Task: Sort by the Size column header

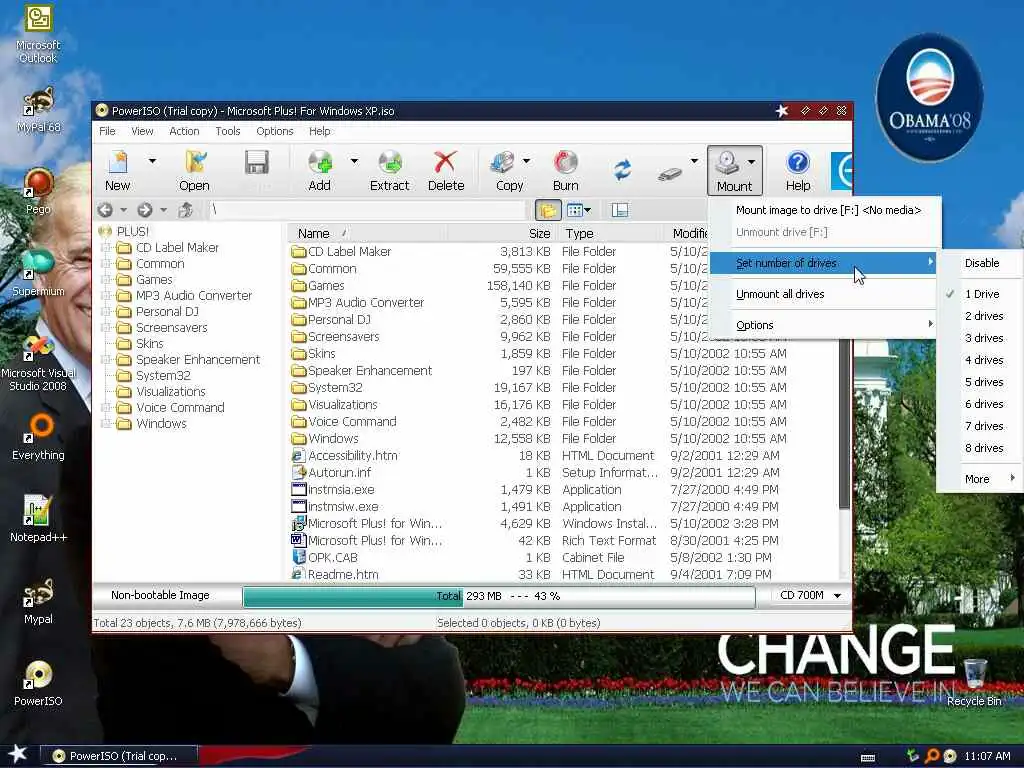Action: point(502,233)
